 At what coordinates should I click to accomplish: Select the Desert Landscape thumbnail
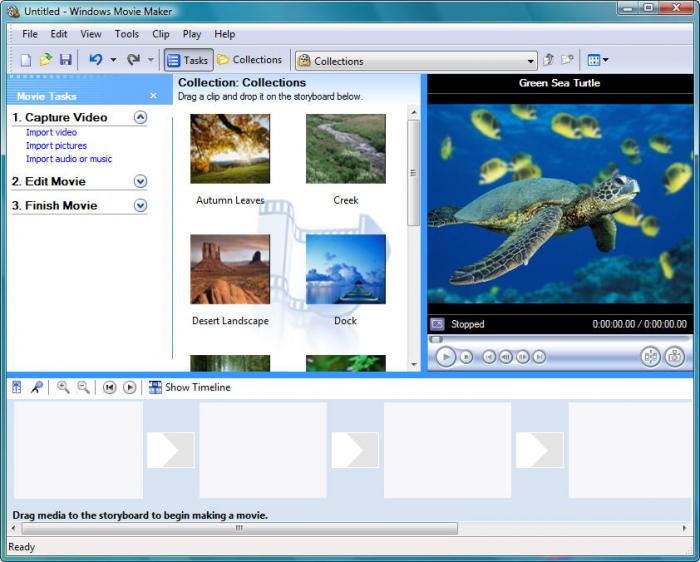click(x=230, y=269)
